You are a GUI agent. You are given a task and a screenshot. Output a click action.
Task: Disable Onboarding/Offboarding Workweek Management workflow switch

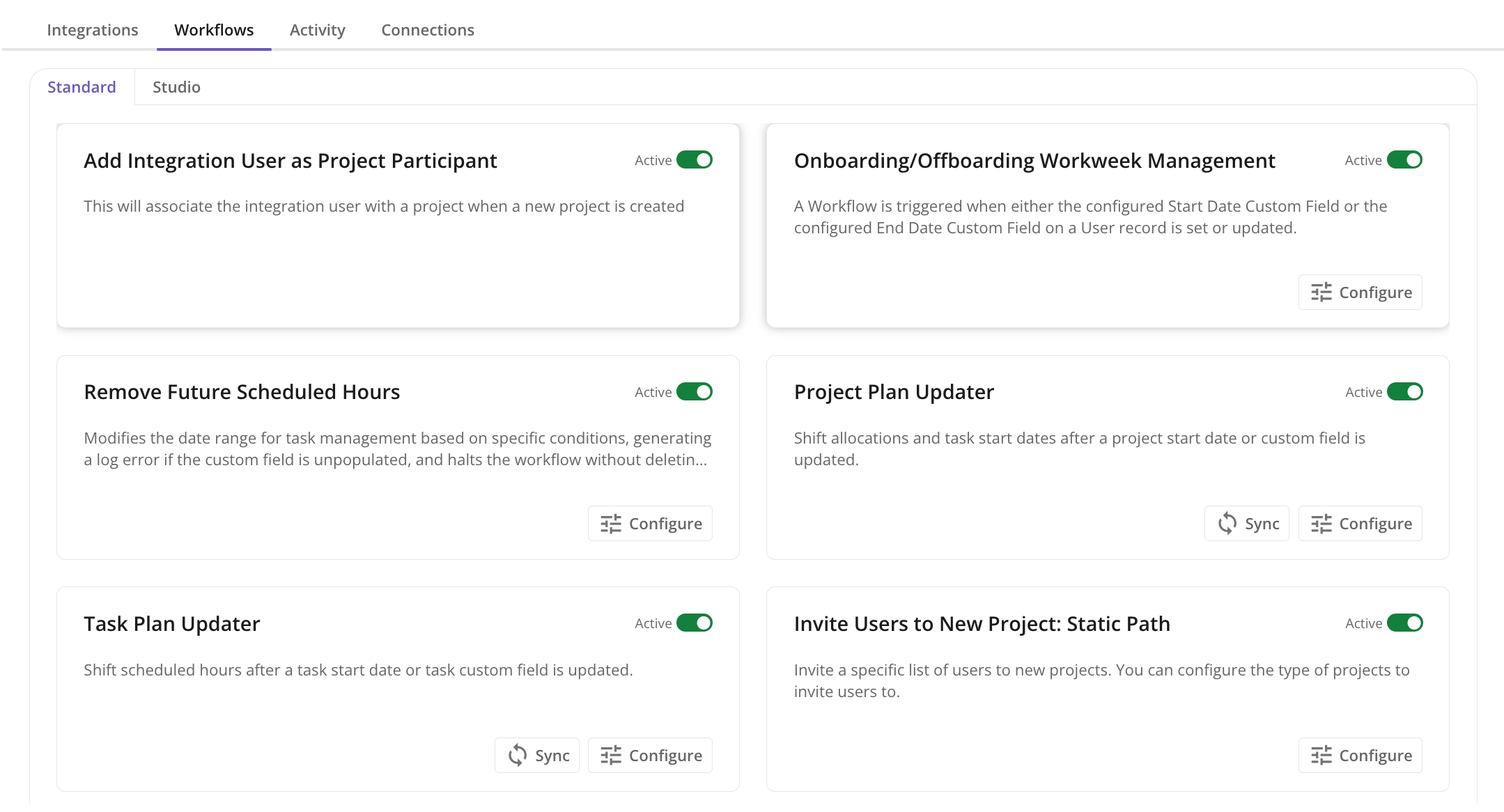(1404, 160)
